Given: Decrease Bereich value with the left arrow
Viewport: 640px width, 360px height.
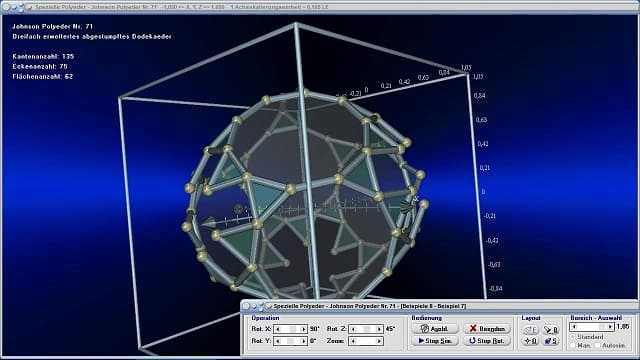Looking at the screenshot, I should point(574,327).
